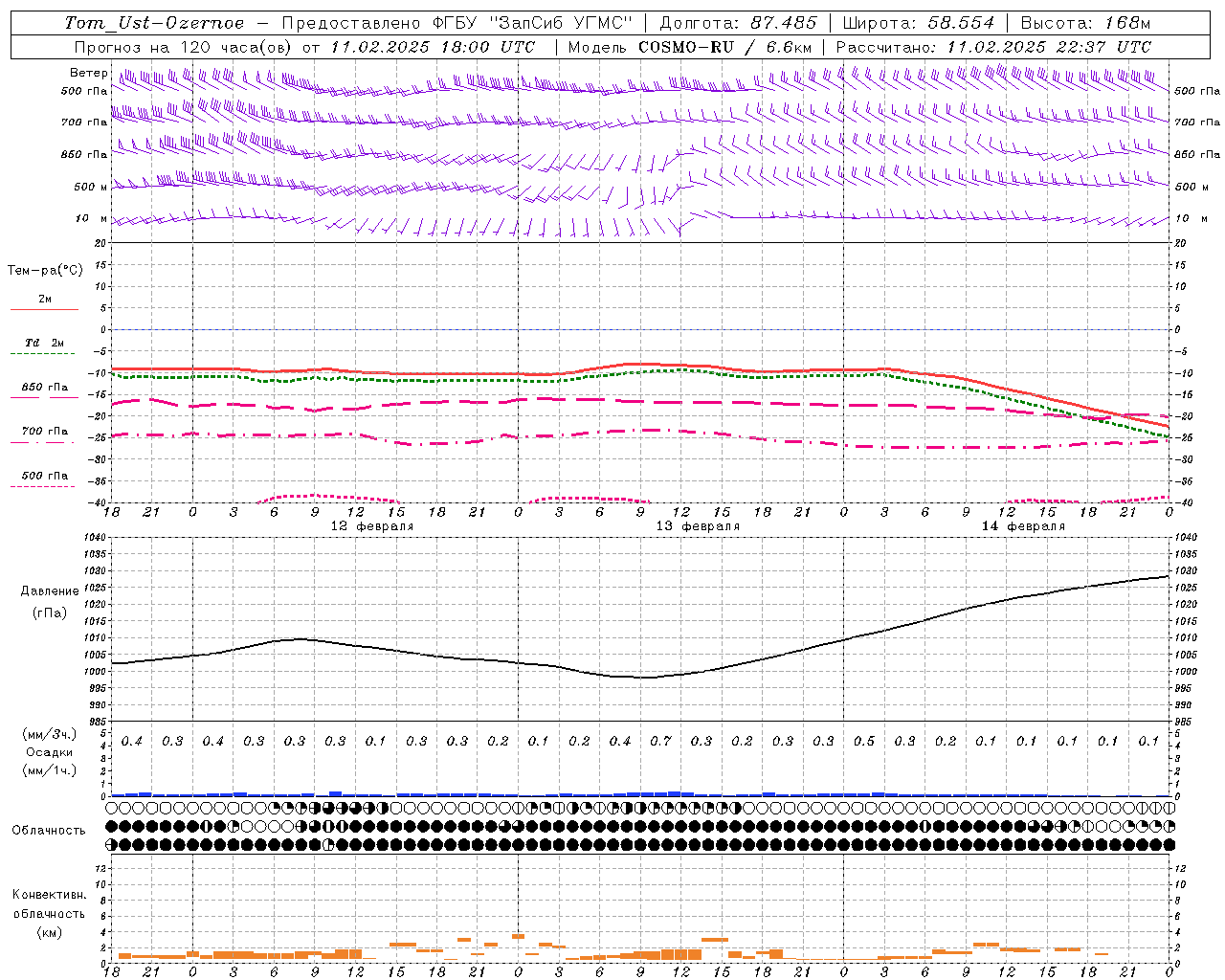The image size is (1225, 980).
Task: Click the 'Тем-ра(°C)' temperature panel label
Action: [45, 271]
